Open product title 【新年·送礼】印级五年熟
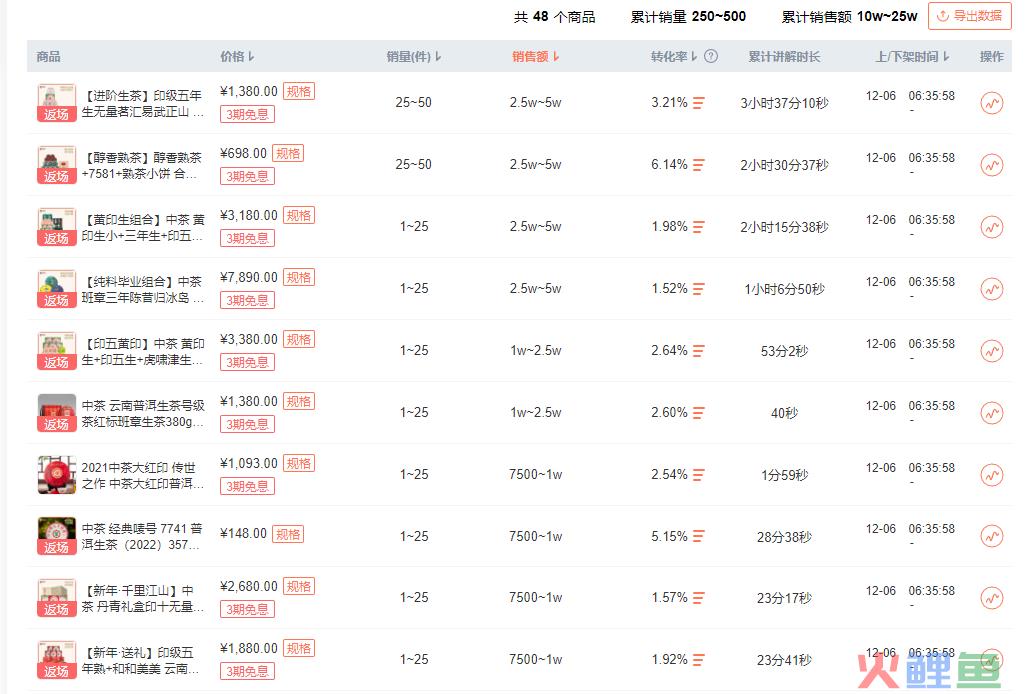This screenshot has height=694, width=1025. 143,661
